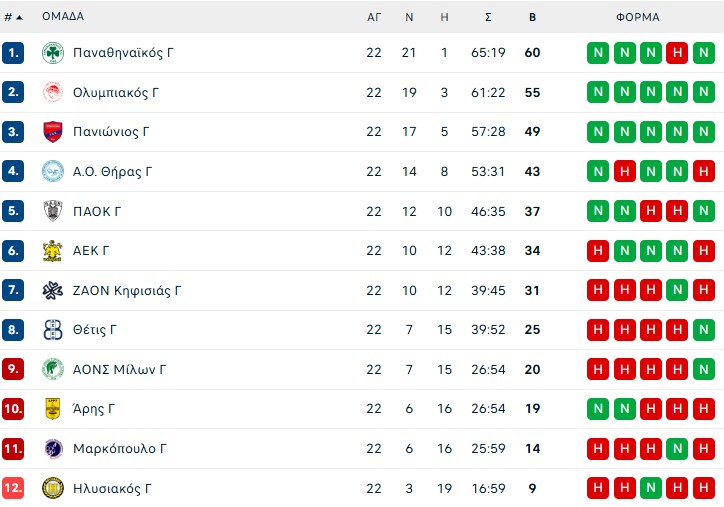Image resolution: width=724 pixels, height=507 pixels.
Task: Click the ΑΟΝΣ Μίλων Γ helmet logo
Action: (x=53, y=370)
